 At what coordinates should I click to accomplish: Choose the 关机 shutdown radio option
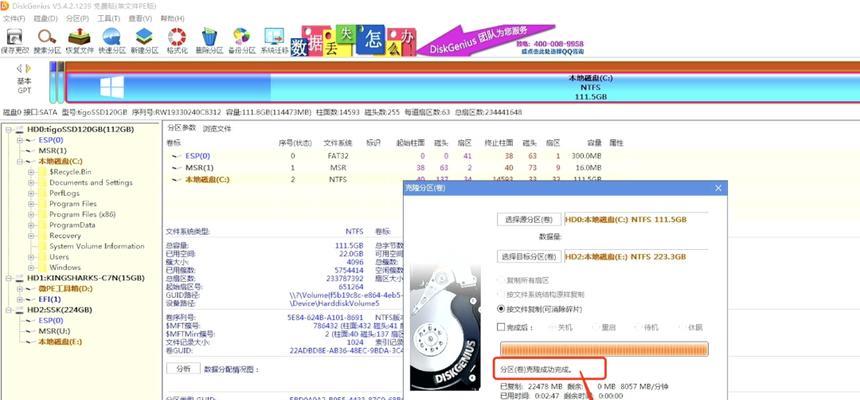(x=561, y=327)
